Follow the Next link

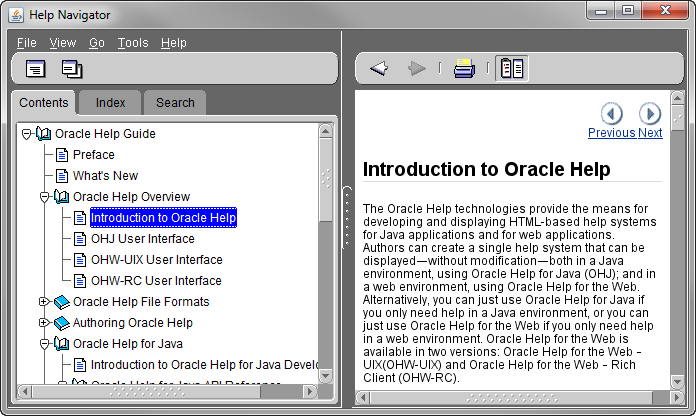[650, 133]
